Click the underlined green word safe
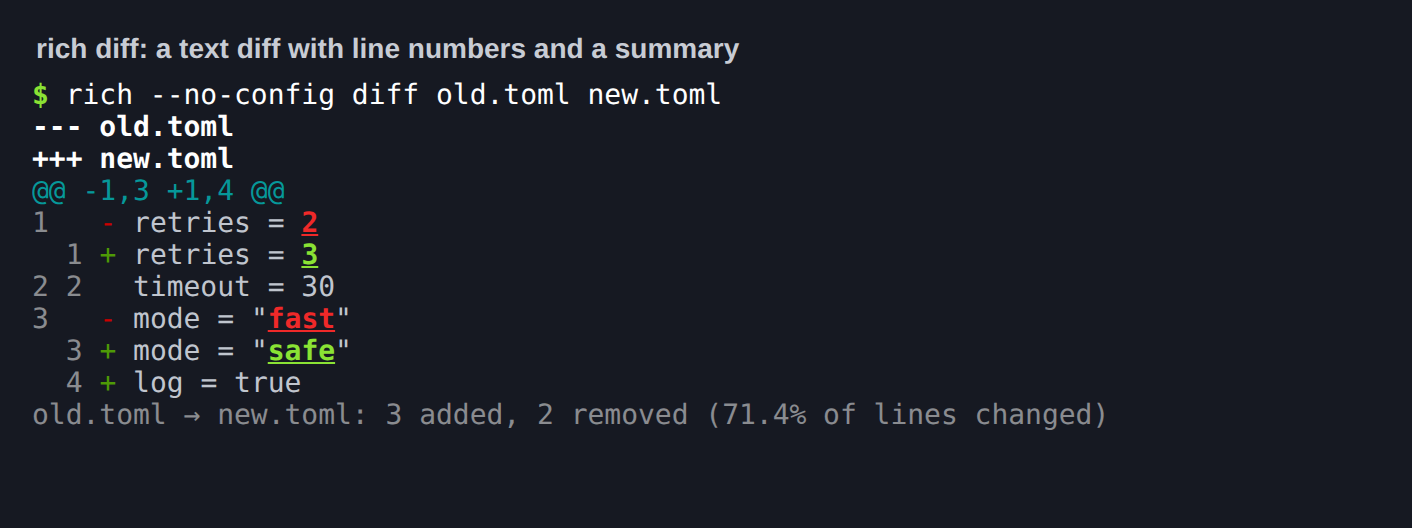1412x528 pixels. point(301,351)
